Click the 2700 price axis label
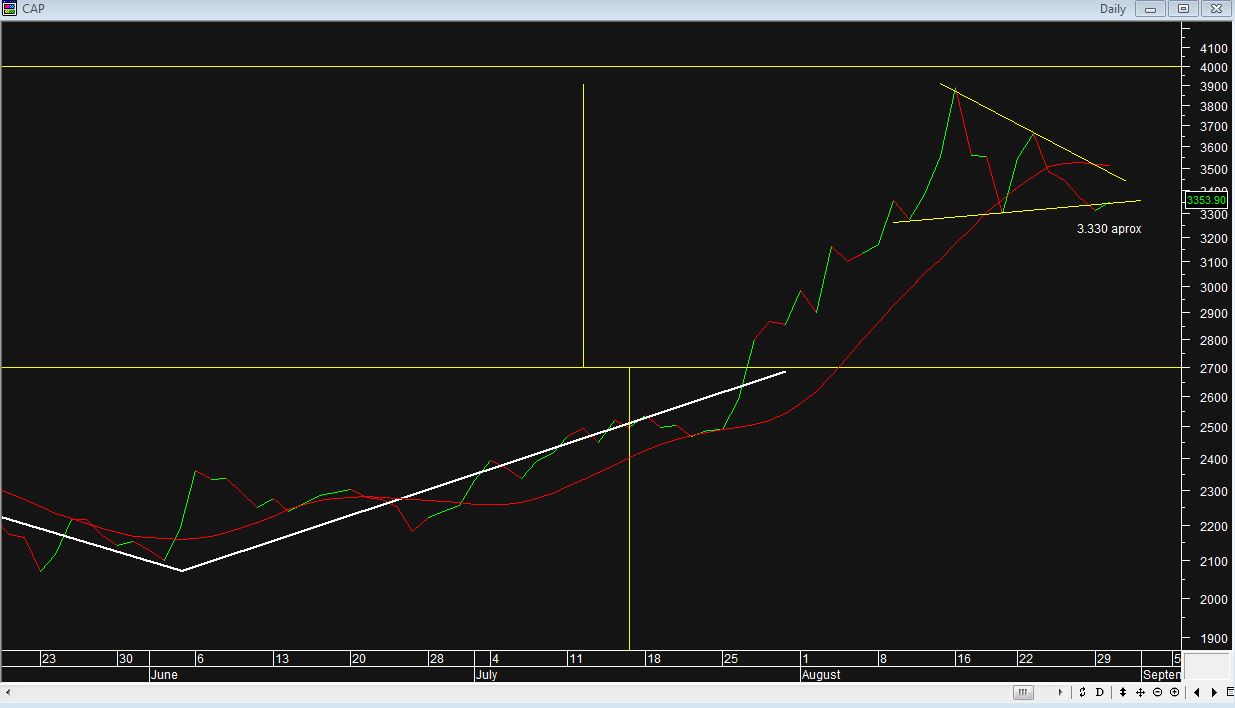Image resolution: width=1235 pixels, height=708 pixels. (1214, 369)
